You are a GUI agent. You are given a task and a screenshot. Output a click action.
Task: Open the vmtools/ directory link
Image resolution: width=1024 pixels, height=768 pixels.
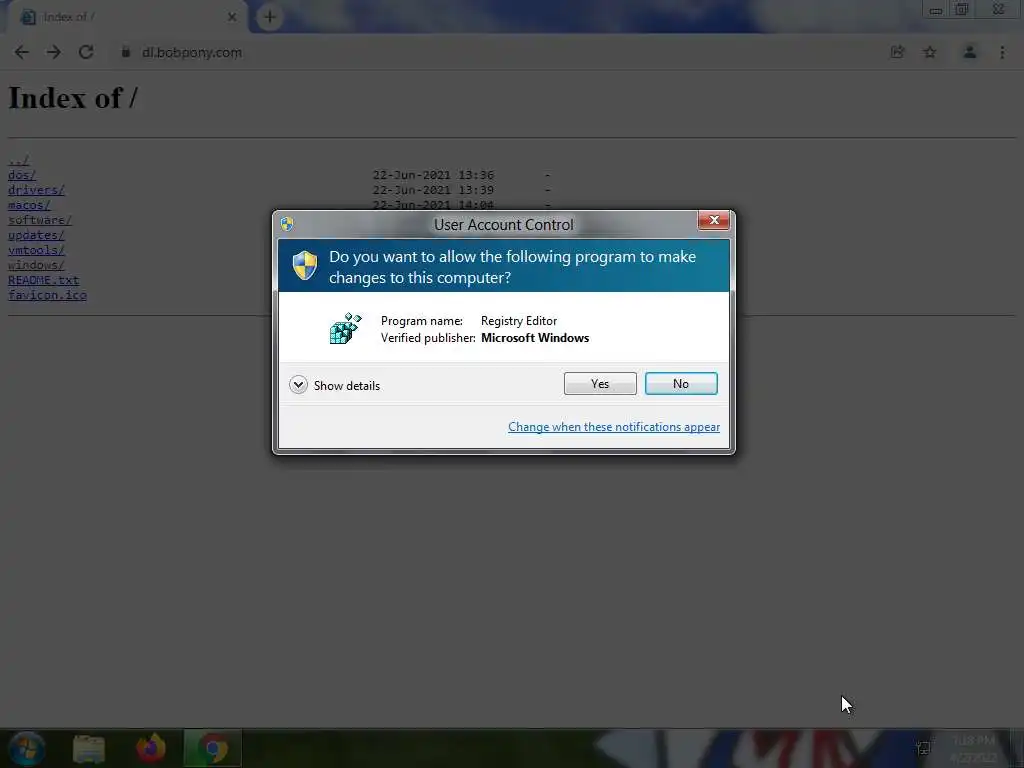pos(36,250)
